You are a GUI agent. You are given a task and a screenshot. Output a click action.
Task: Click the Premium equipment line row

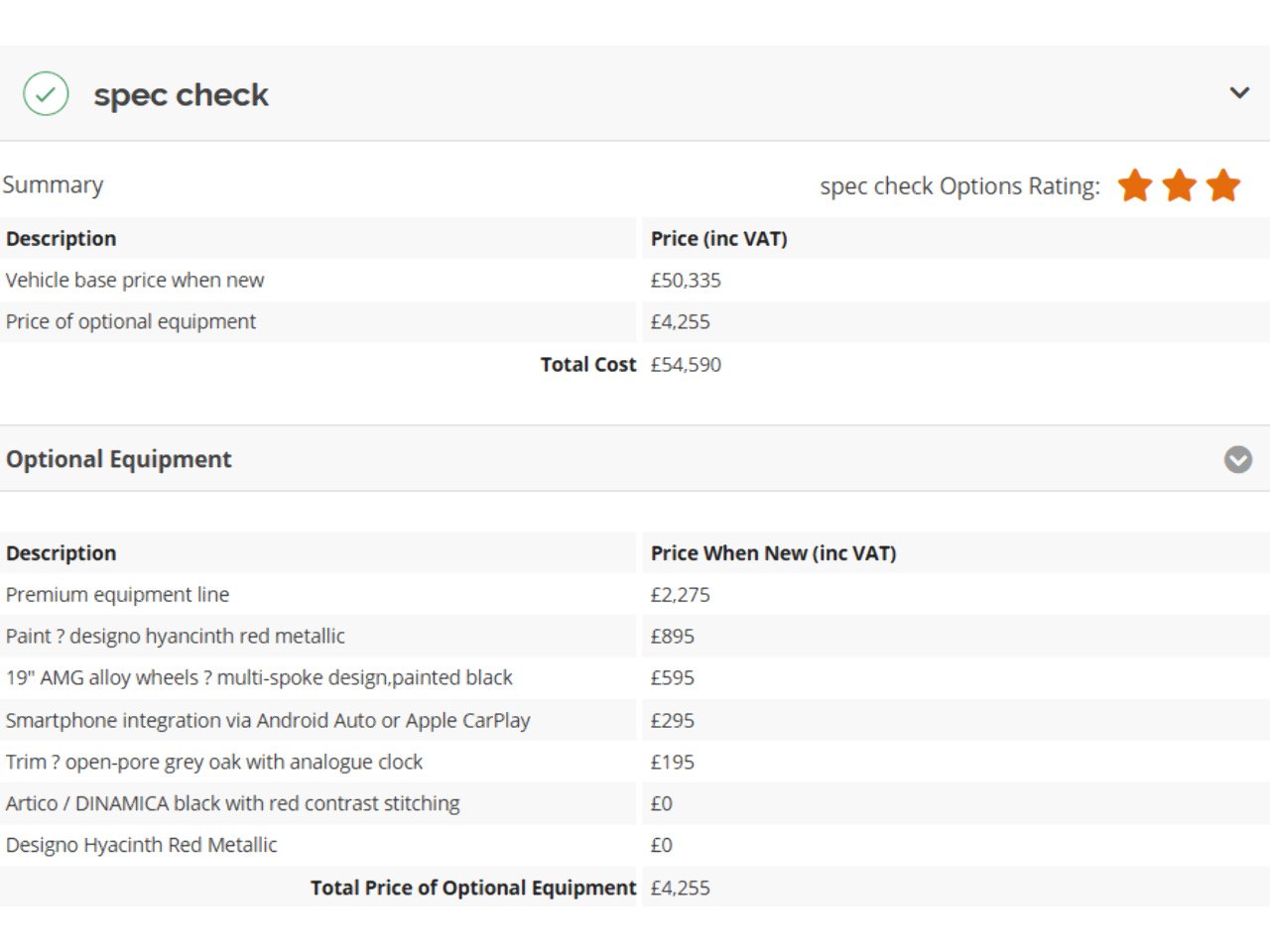point(118,595)
